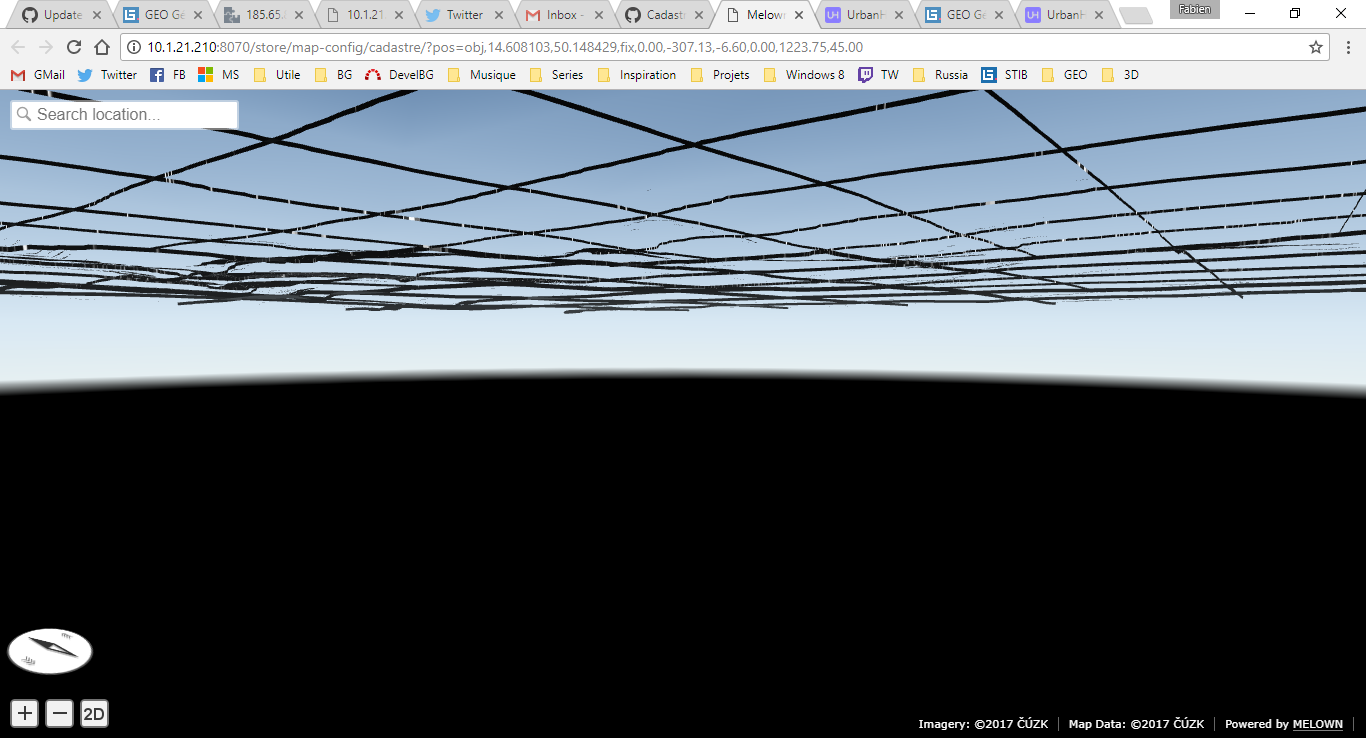Screen dimensions: 1366x738
Task: Click the zoom-out minus control on the map
Action: pyautogui.click(x=59, y=713)
